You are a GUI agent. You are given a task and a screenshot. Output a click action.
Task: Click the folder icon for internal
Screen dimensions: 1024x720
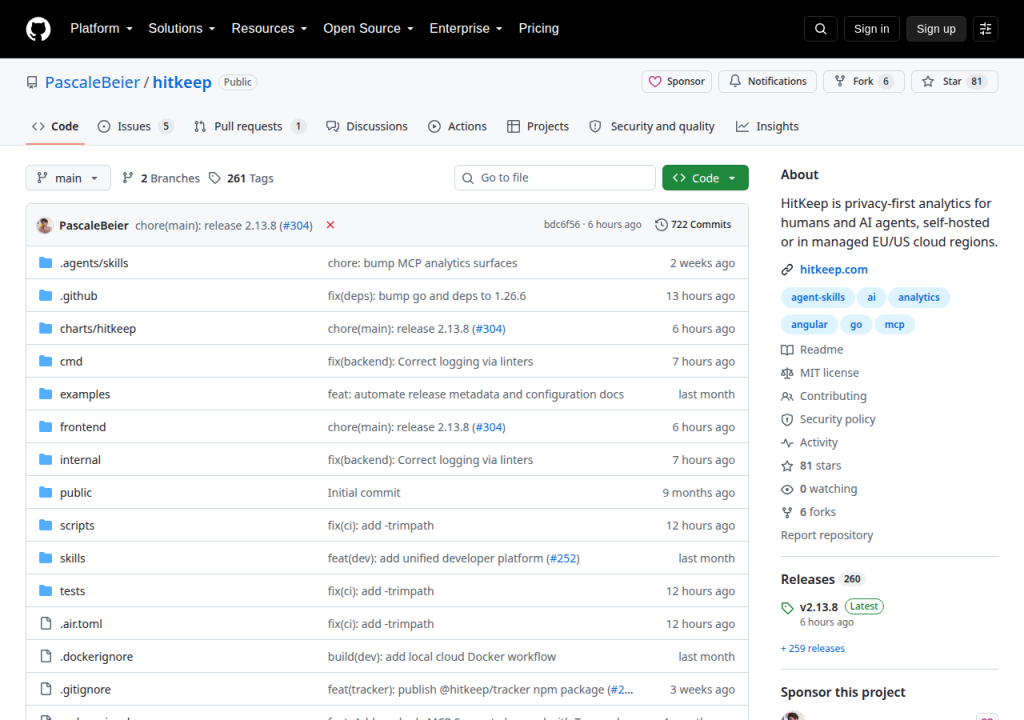tap(45, 459)
